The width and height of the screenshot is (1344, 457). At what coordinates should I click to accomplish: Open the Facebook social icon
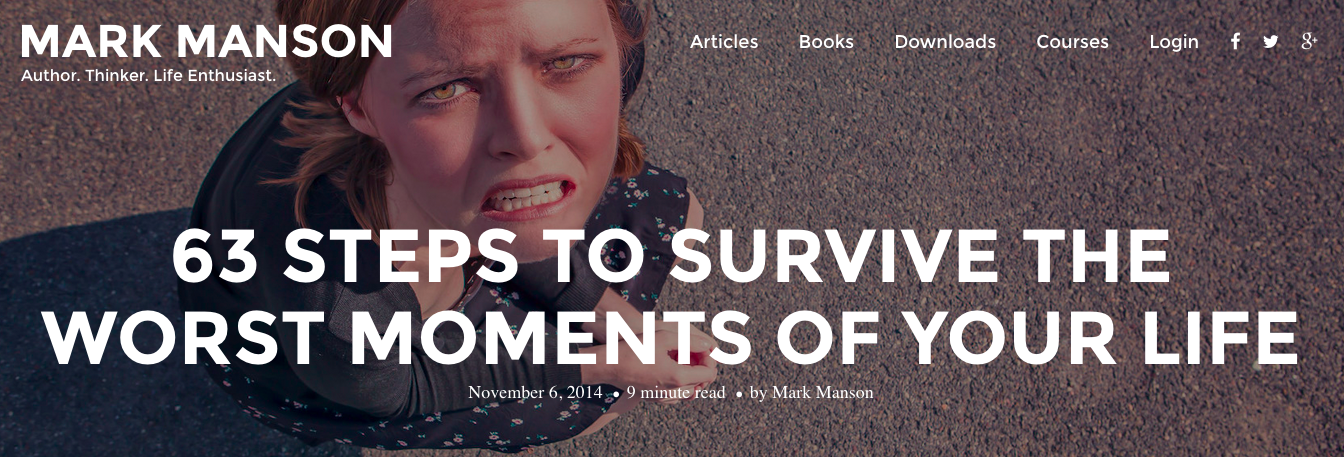[x=1235, y=41]
